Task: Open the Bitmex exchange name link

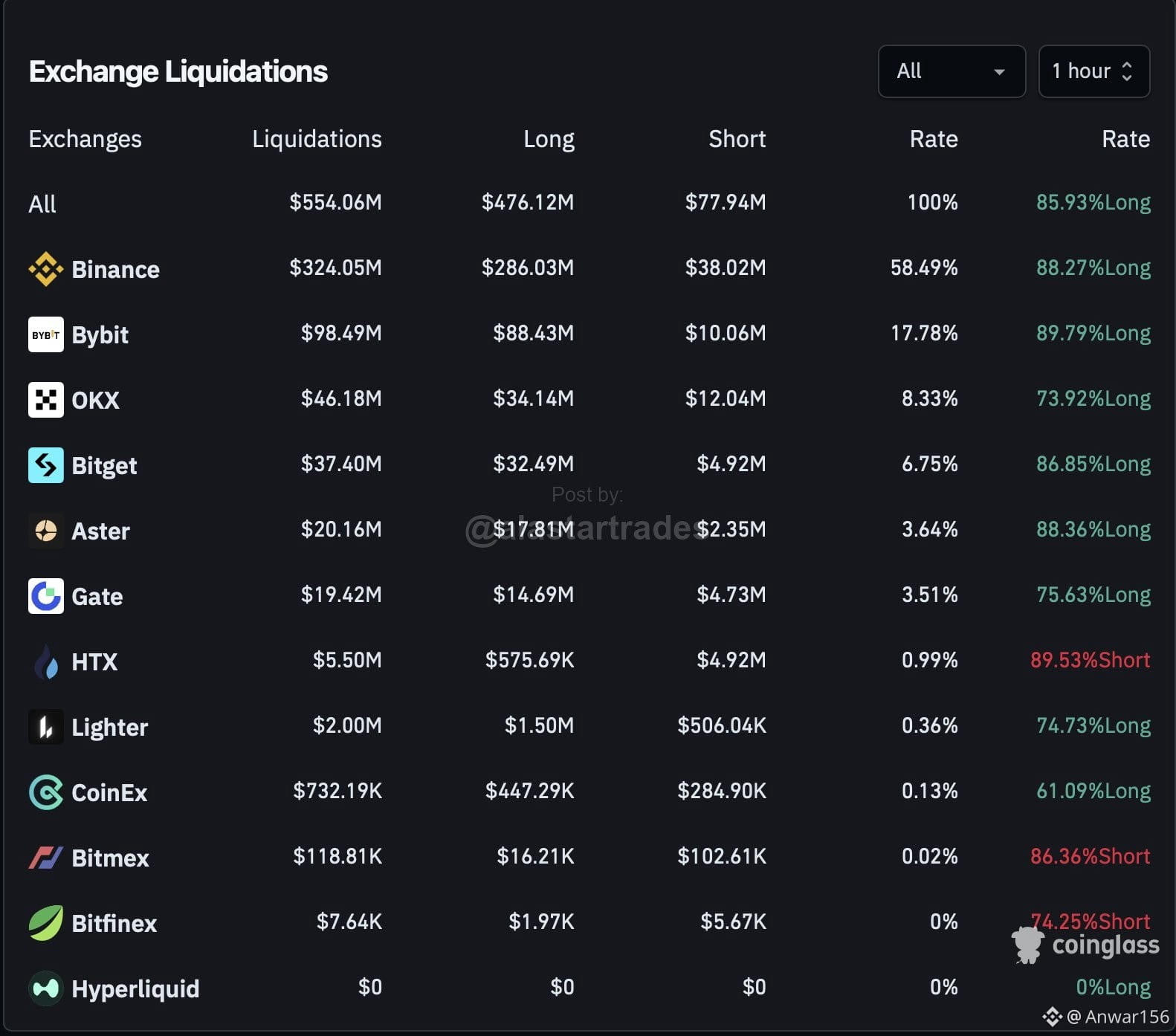Action: pos(110,858)
